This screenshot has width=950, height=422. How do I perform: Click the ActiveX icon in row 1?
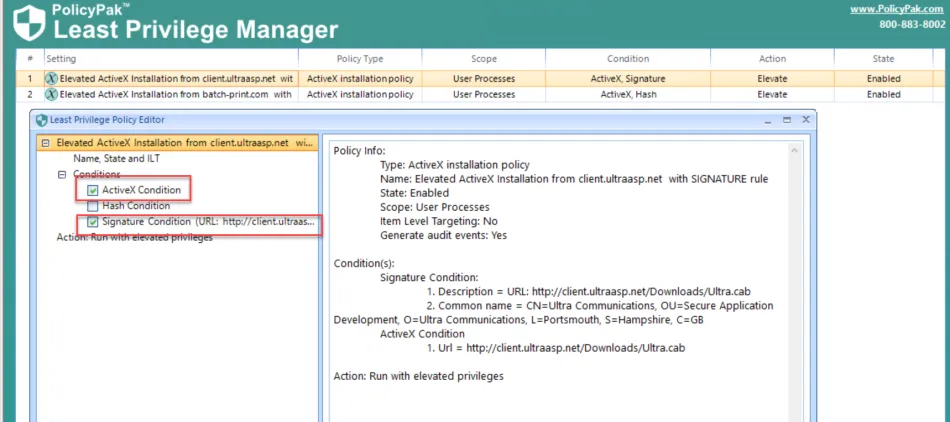(51, 78)
